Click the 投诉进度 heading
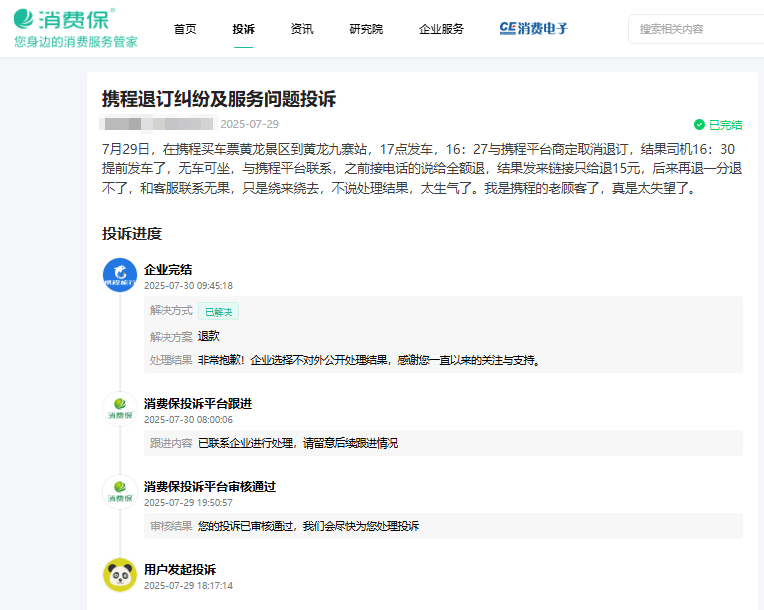Screen dimensions: 764x610 coord(132,233)
